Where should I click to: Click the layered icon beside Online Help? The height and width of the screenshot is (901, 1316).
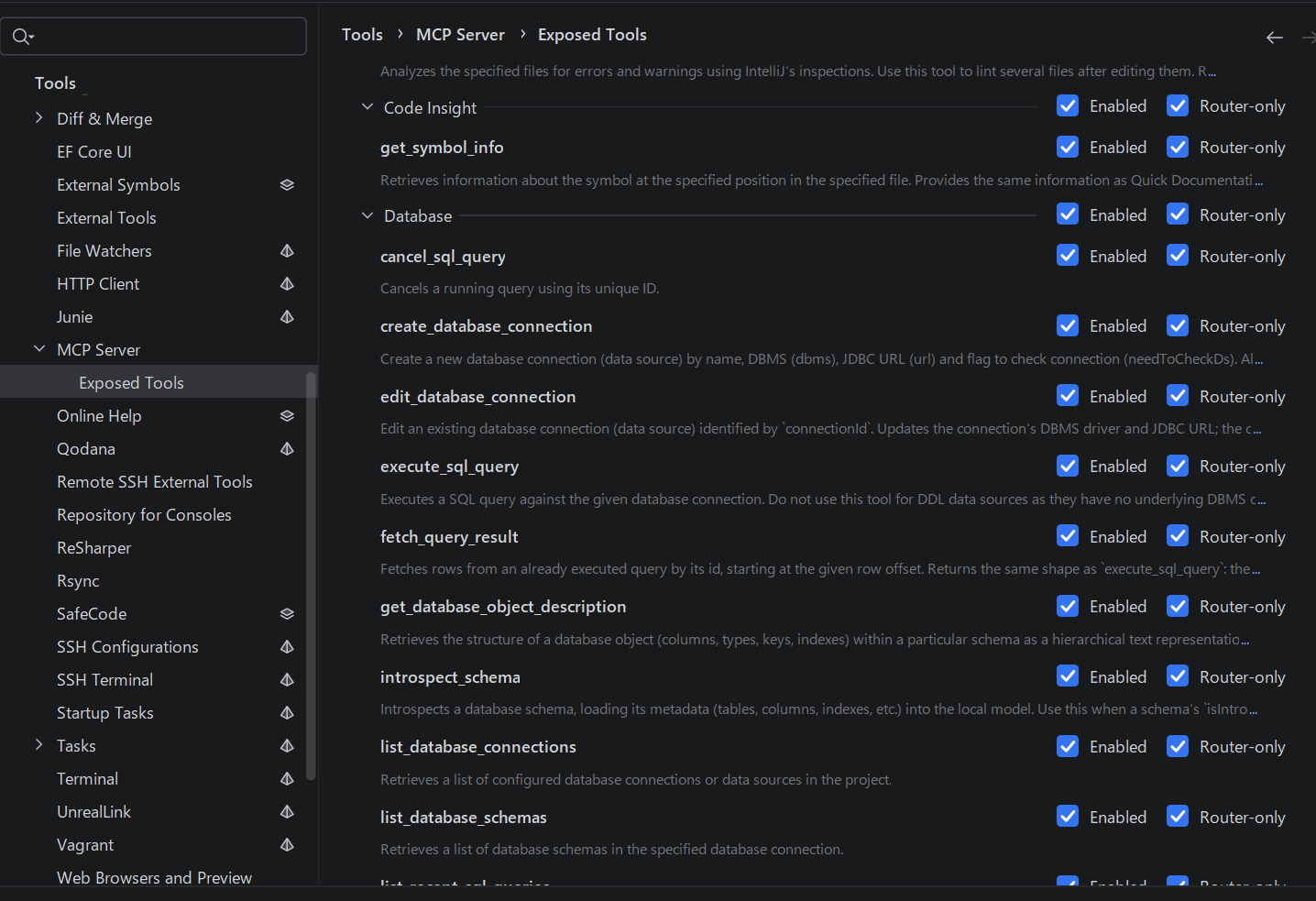point(287,416)
